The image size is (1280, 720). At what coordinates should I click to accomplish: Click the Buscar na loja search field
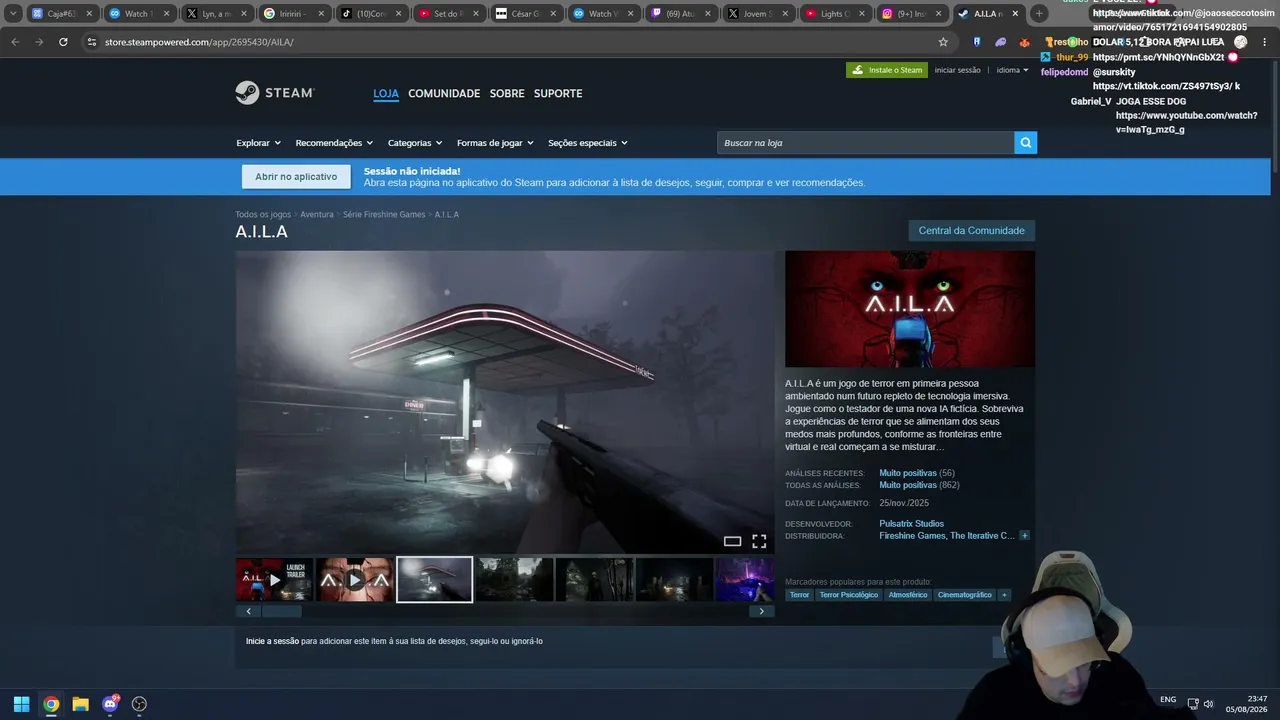point(865,143)
